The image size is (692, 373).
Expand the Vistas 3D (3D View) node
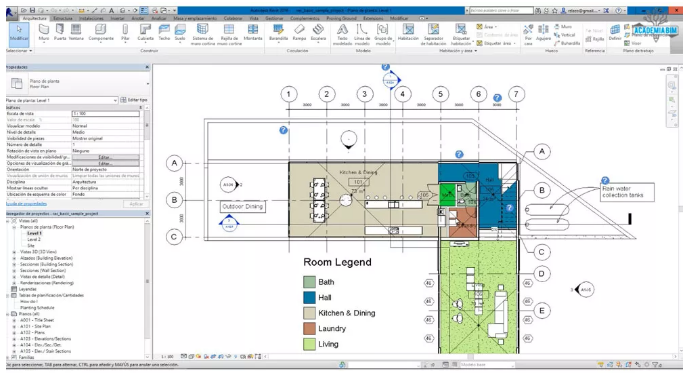[14, 252]
